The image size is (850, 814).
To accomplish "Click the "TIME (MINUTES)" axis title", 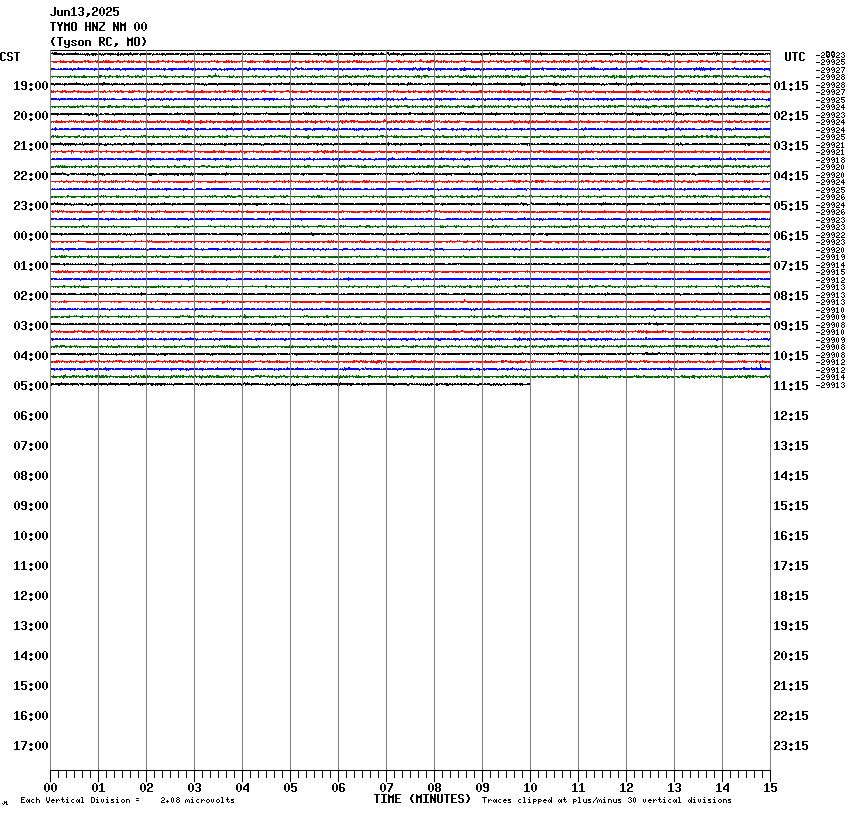I will coord(422,799).
